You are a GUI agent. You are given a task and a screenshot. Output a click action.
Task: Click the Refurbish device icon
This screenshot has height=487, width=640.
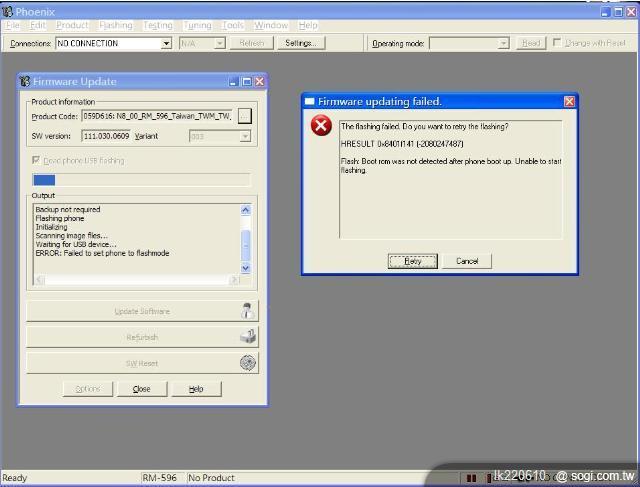pyautogui.click(x=248, y=337)
